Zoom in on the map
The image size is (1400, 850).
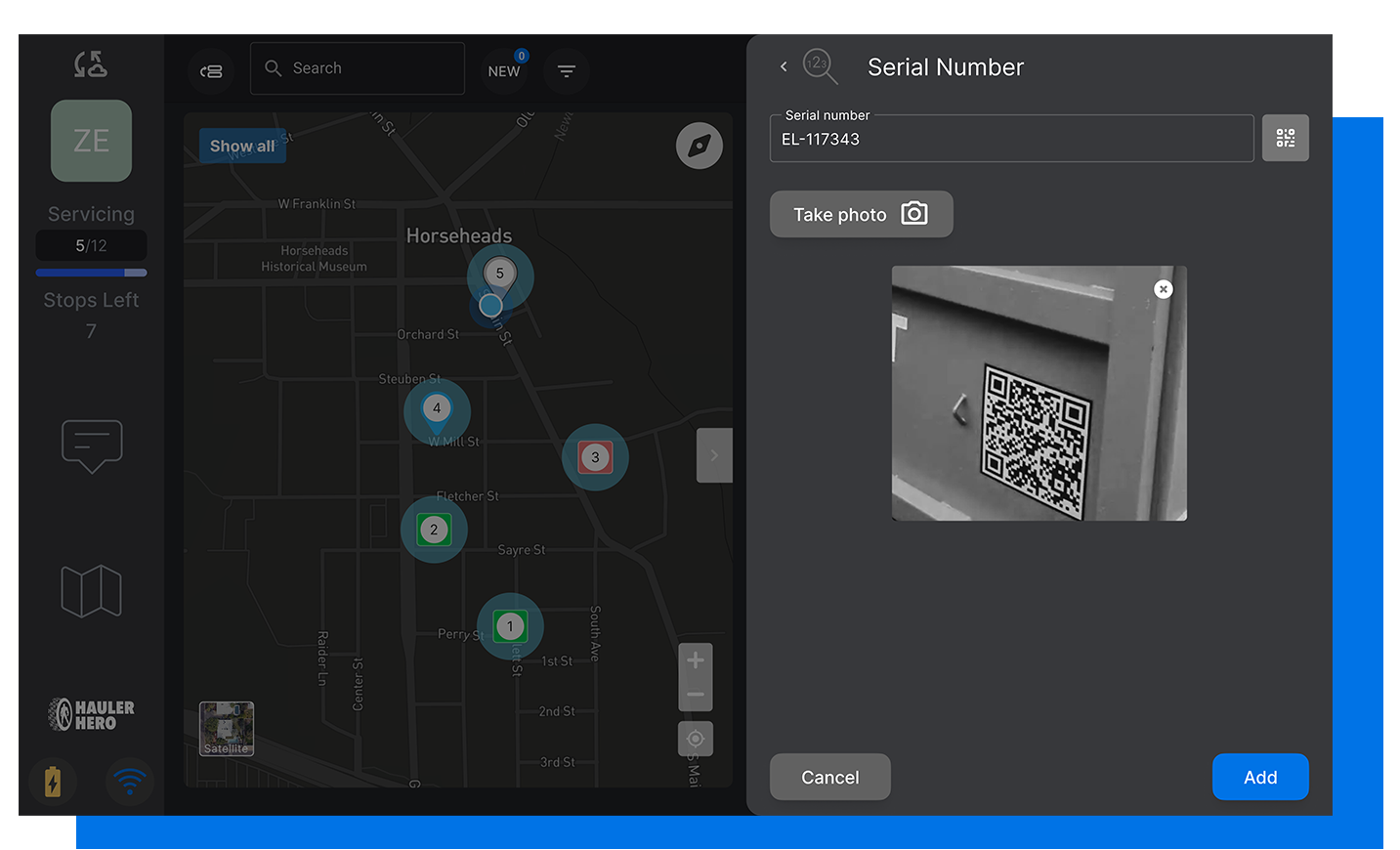pyautogui.click(x=696, y=660)
